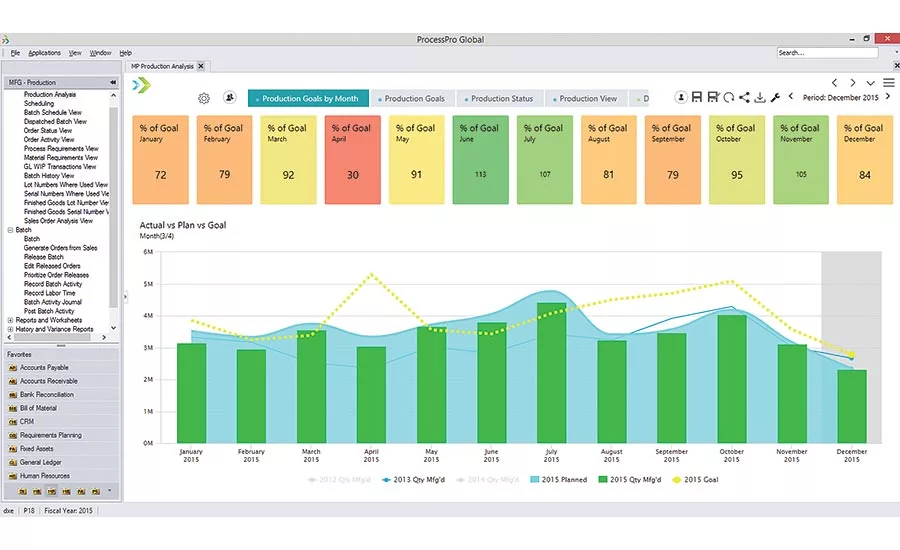This screenshot has width=900, height=550.
Task: Click the green double-chevron ProcessPro logo
Action: (141, 86)
